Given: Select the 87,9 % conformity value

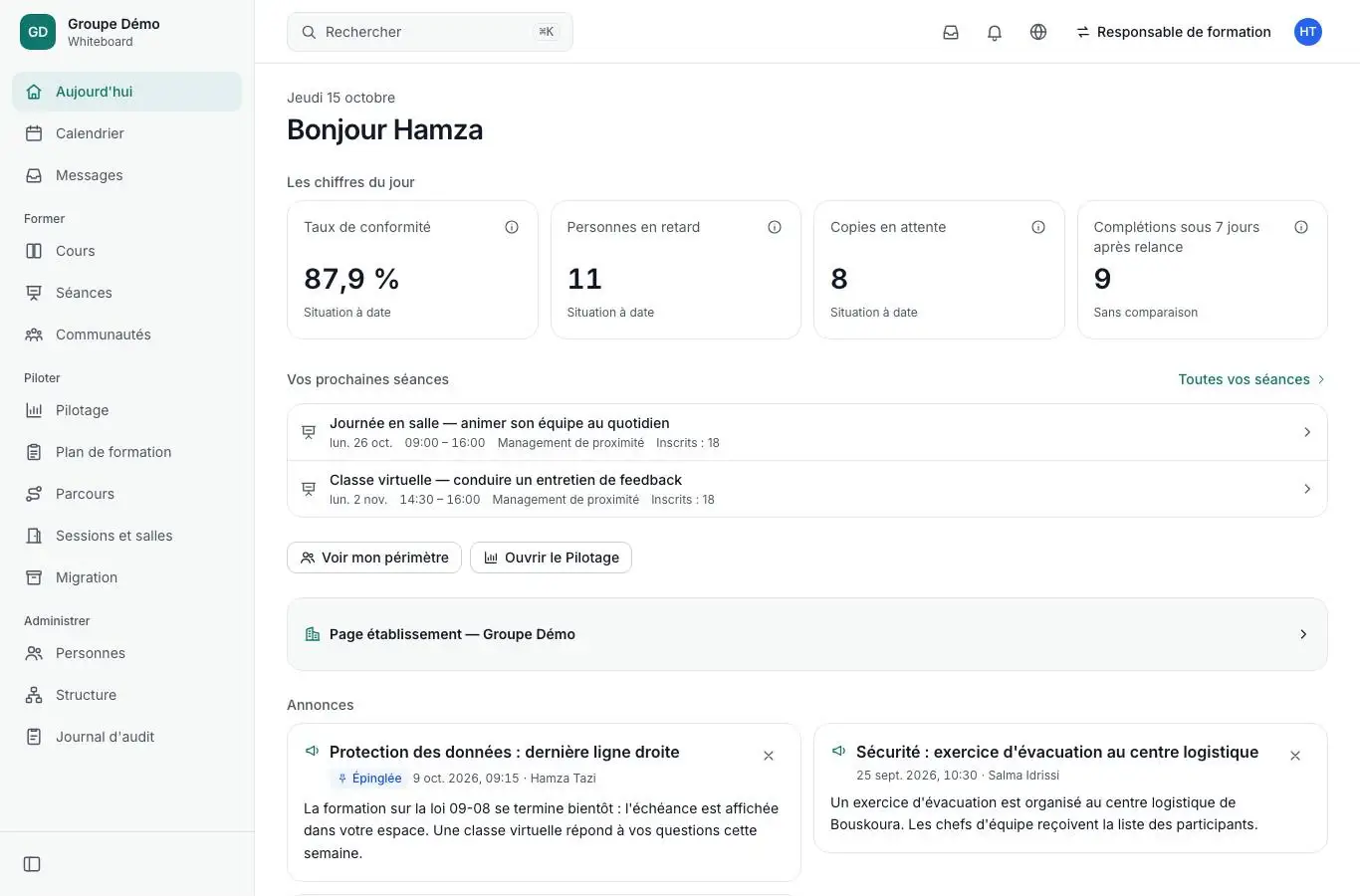Looking at the screenshot, I should click(351, 279).
